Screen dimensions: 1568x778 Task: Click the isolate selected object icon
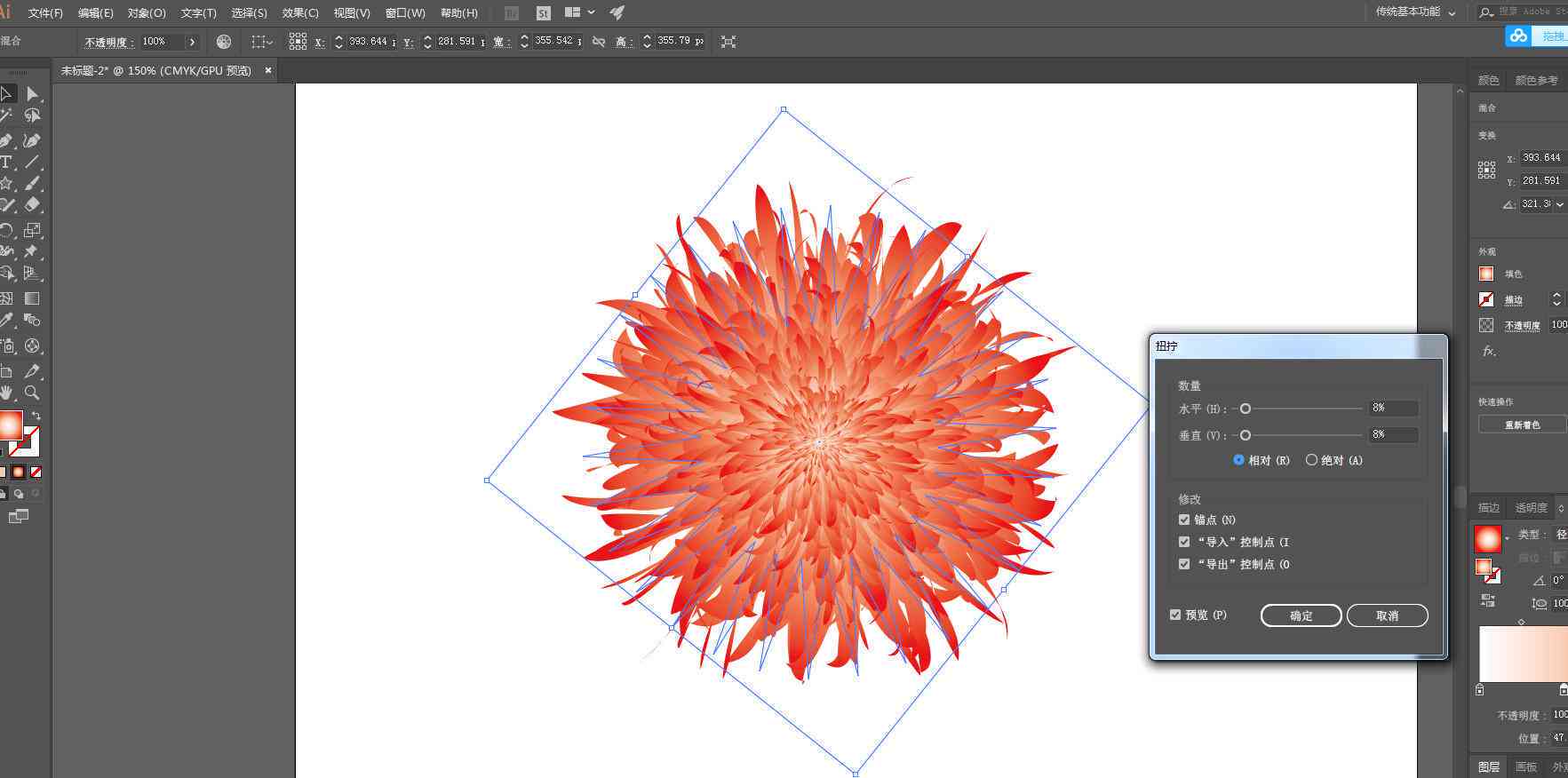(728, 42)
